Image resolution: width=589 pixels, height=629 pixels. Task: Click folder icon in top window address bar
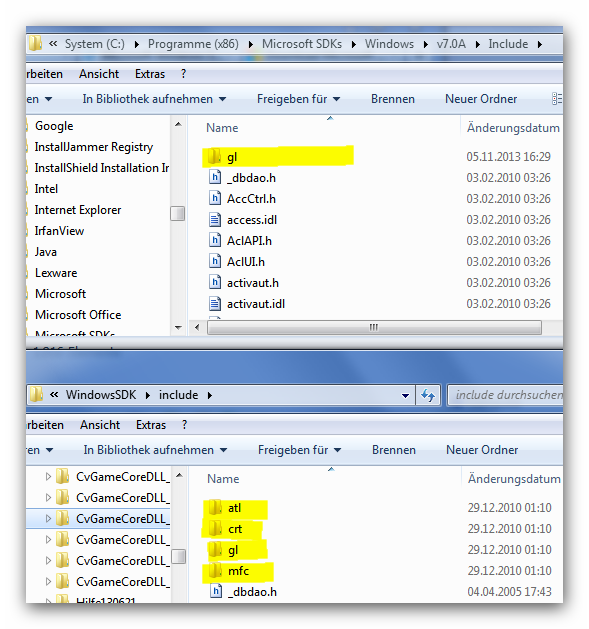(35, 43)
